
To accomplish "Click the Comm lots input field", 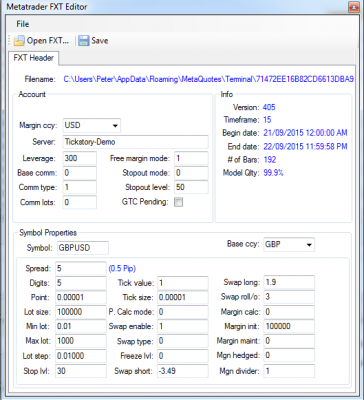I will coord(80,202).
